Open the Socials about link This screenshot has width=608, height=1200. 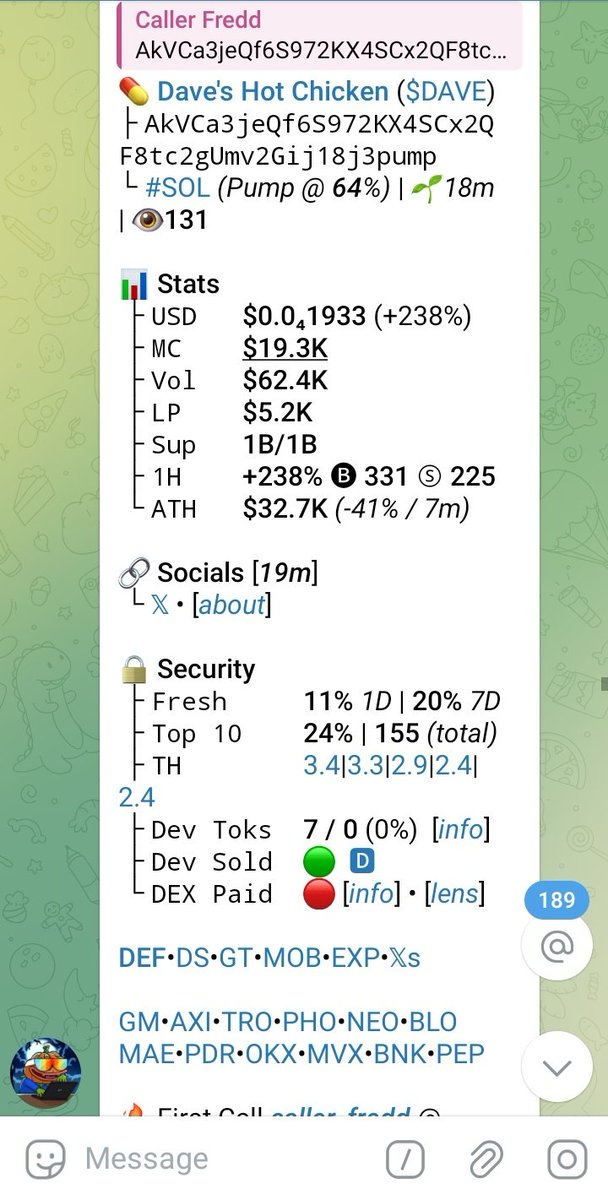pyautogui.click(x=233, y=605)
